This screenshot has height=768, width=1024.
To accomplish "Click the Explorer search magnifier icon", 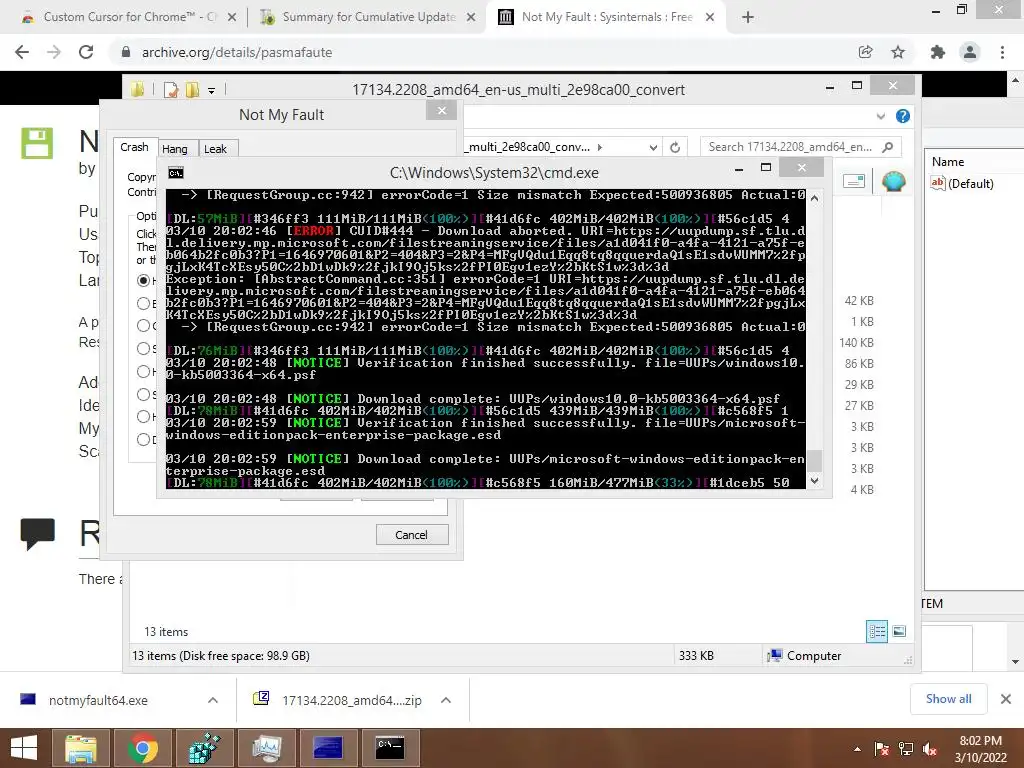I will 888,147.
